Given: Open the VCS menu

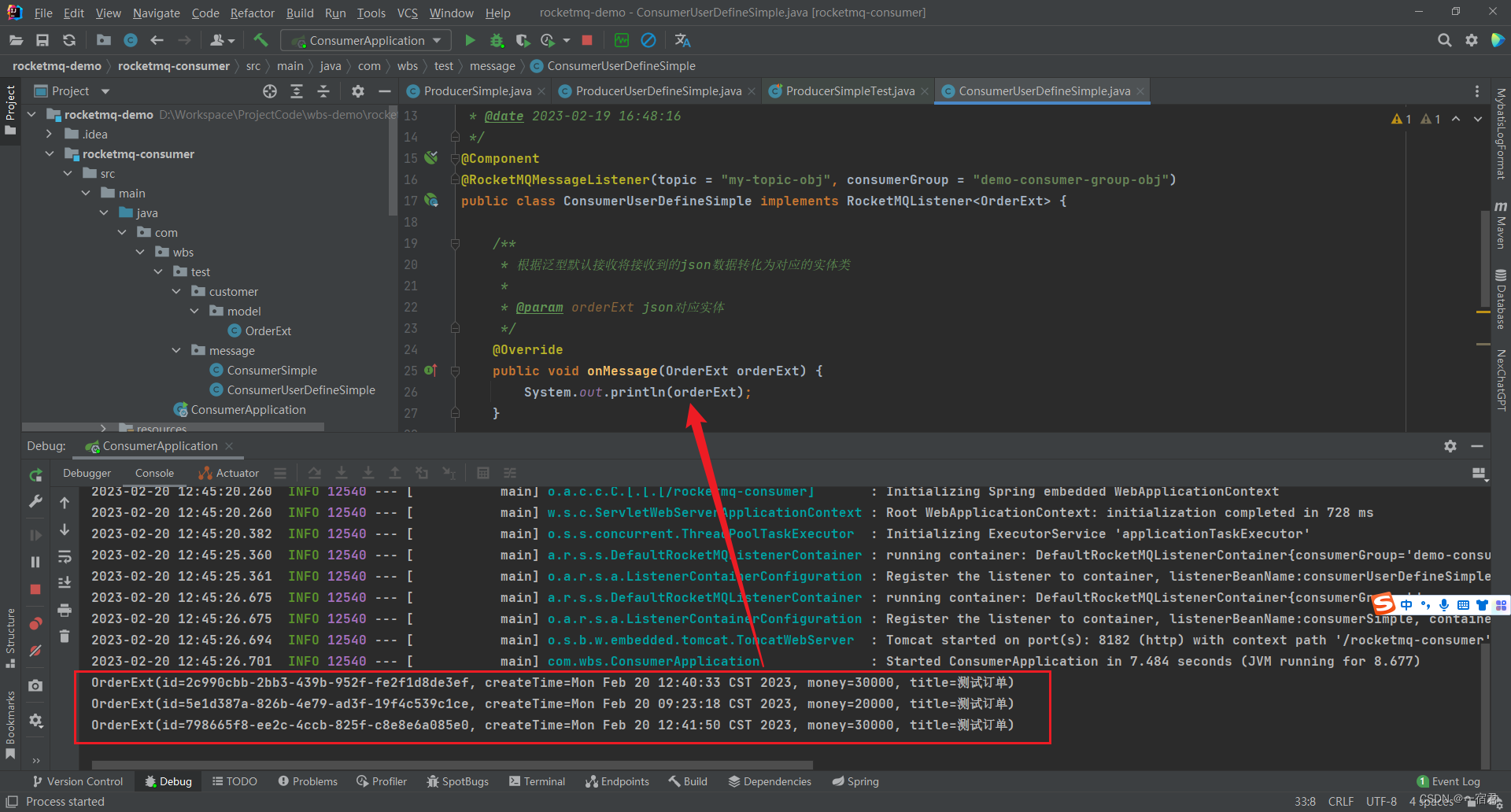Looking at the screenshot, I should [407, 13].
